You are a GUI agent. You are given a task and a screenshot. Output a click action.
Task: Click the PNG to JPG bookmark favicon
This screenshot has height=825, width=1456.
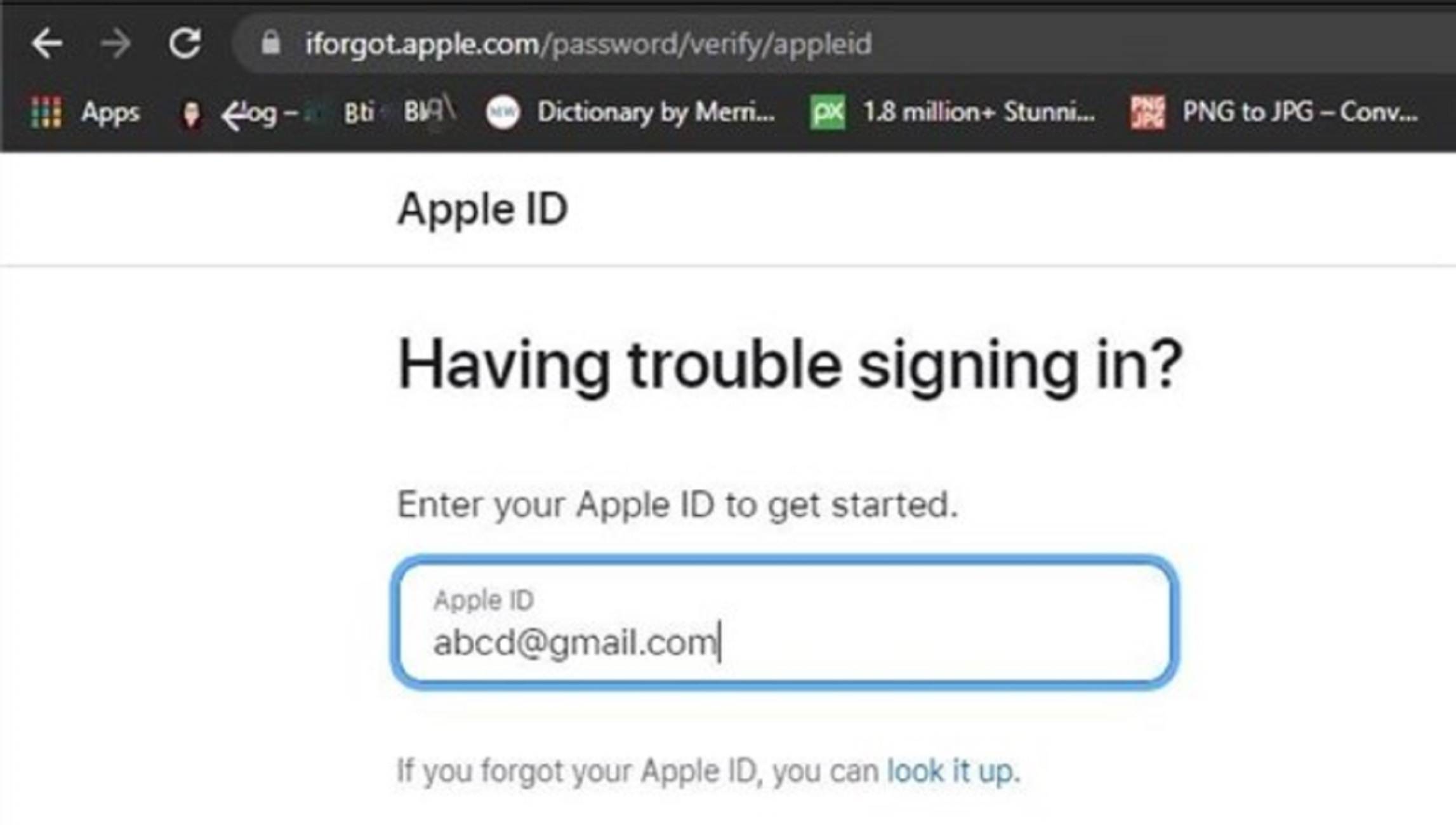[x=1148, y=113]
